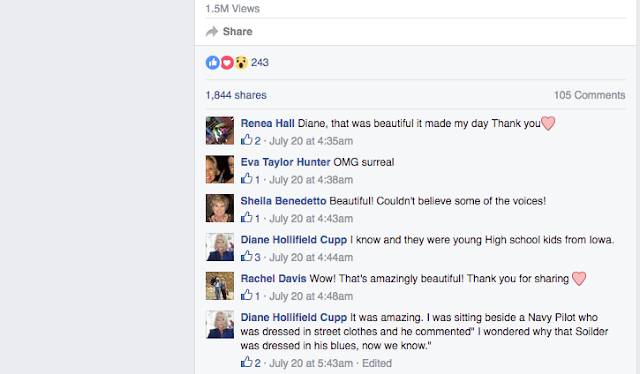Open Eva Taylor Hunter's profile link
Viewport: 640px width, 374px height.
point(285,162)
